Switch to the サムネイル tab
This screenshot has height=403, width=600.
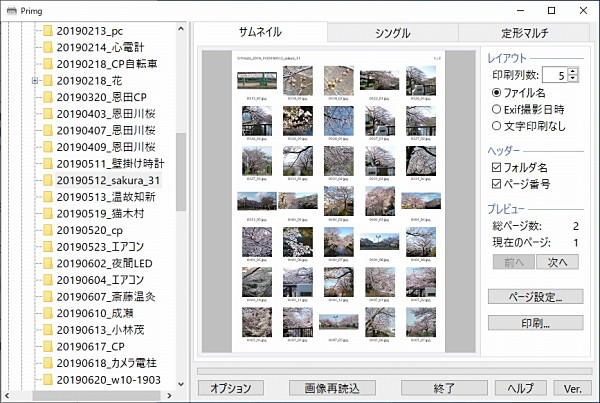(x=260, y=32)
